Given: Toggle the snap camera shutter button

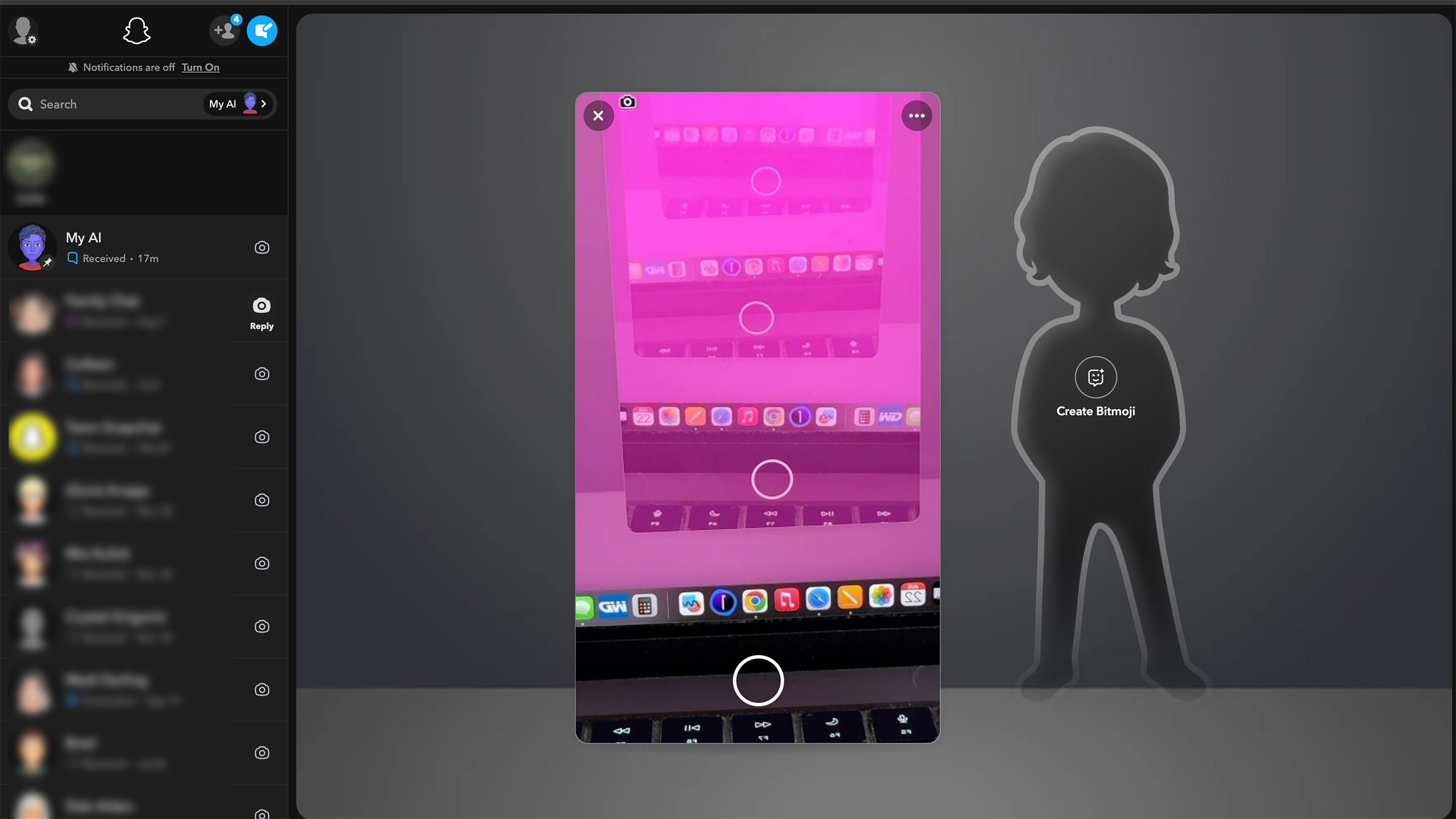Looking at the screenshot, I should [x=758, y=680].
